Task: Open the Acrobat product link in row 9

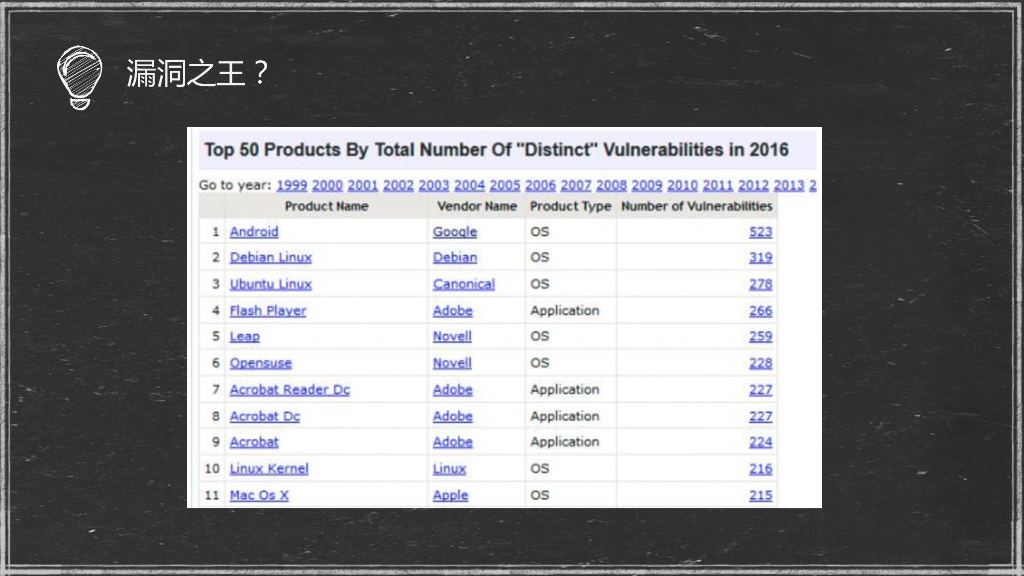Action: [253, 442]
